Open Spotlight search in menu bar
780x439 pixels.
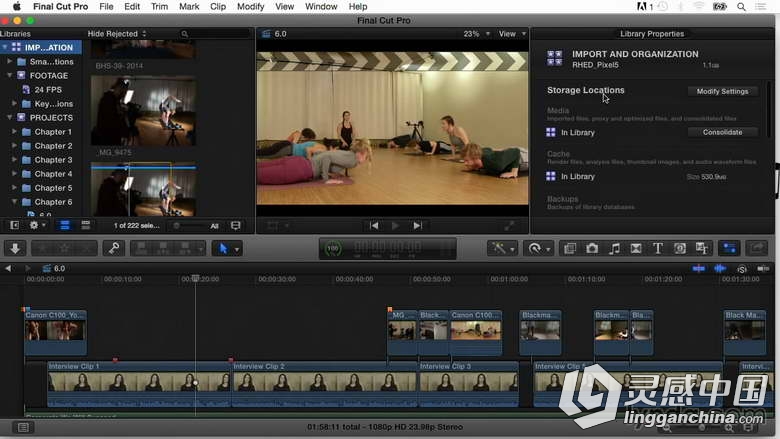tap(741, 6)
